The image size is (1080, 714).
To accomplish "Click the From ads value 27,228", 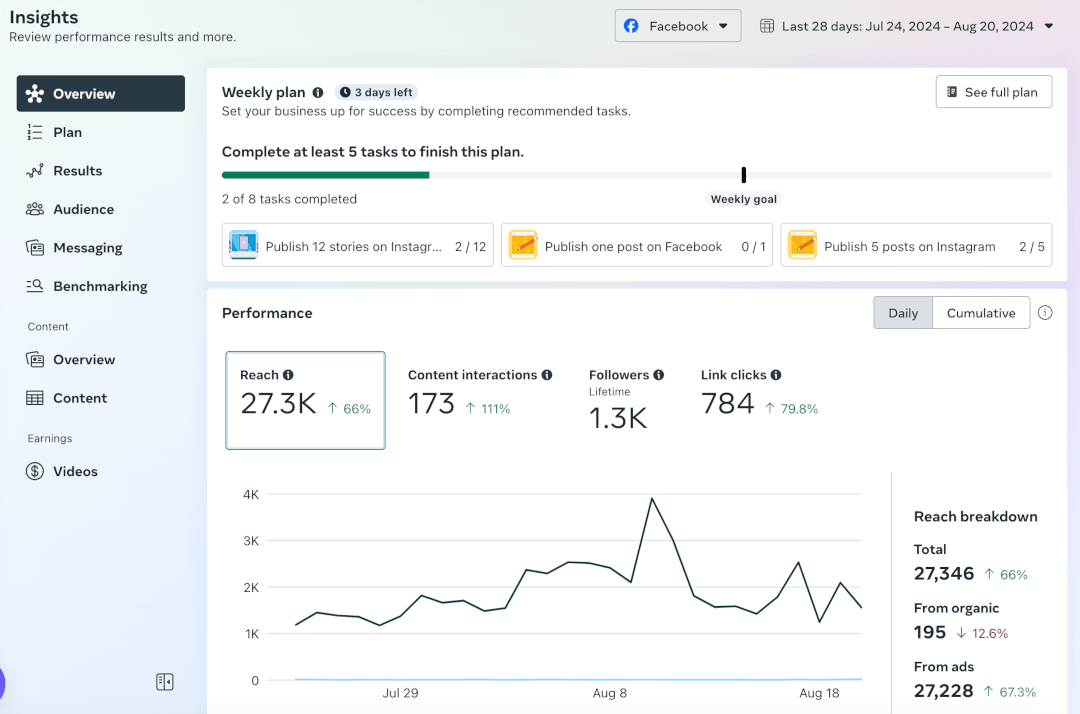I will (943, 690).
